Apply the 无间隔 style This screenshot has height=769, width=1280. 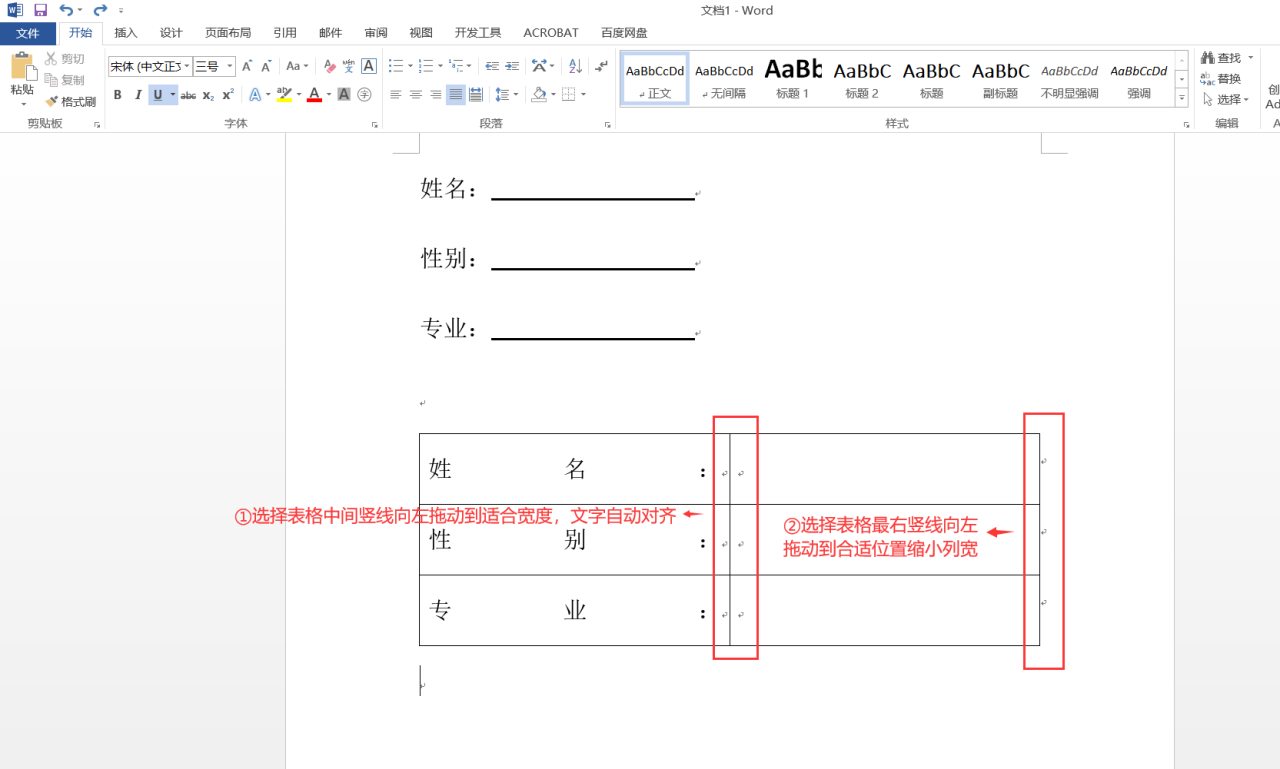click(724, 79)
